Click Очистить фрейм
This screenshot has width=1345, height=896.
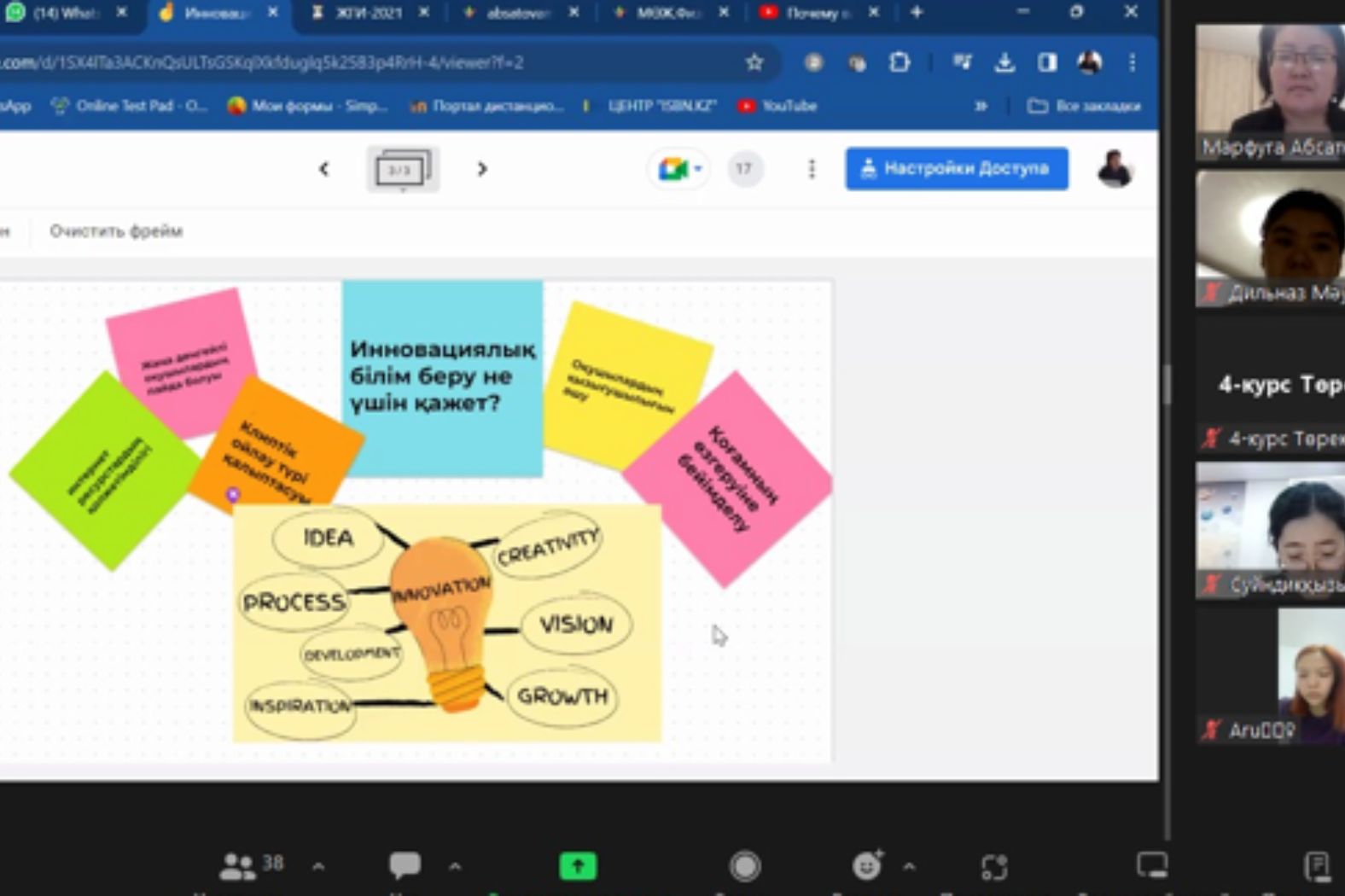point(116,231)
